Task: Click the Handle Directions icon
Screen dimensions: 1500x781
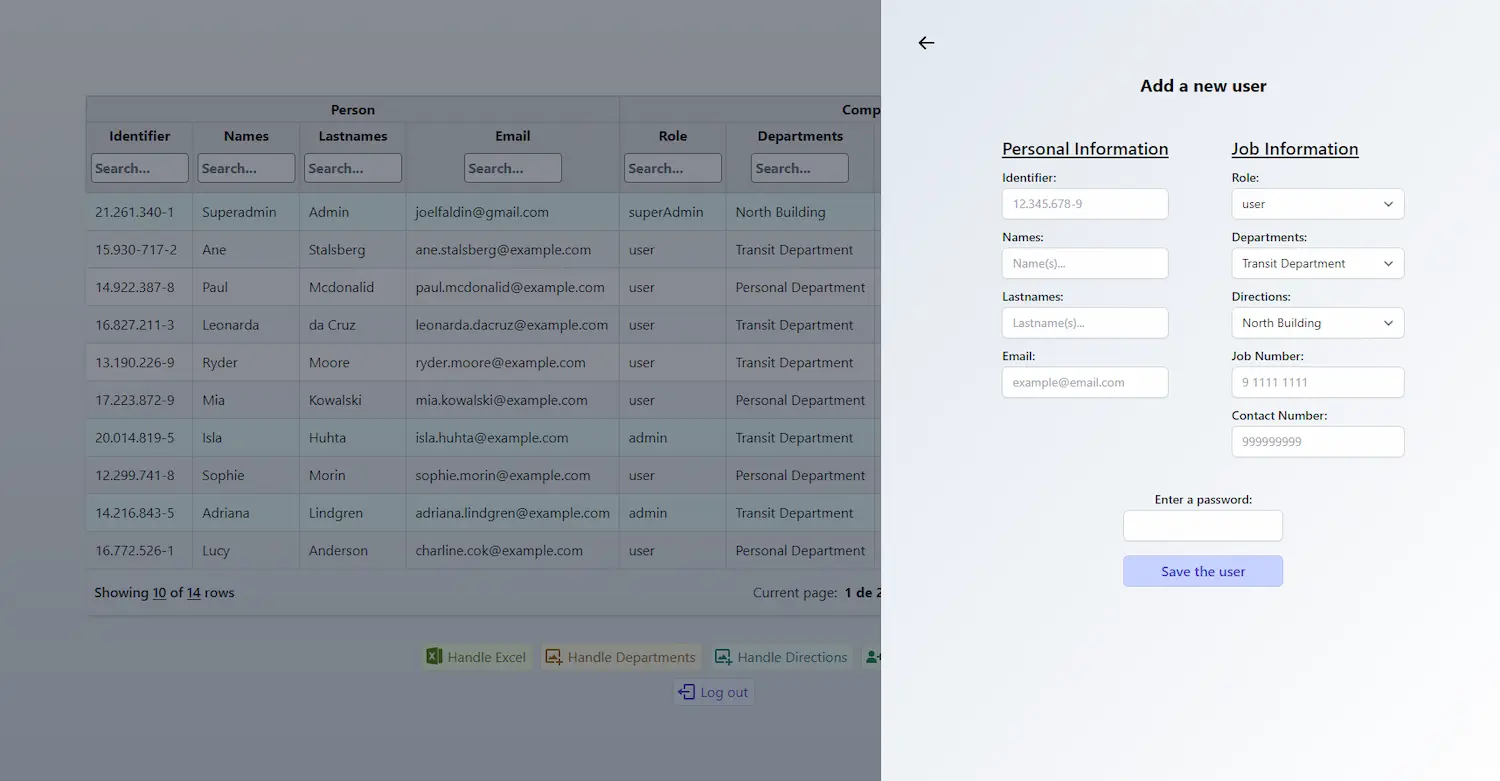Action: (722, 656)
